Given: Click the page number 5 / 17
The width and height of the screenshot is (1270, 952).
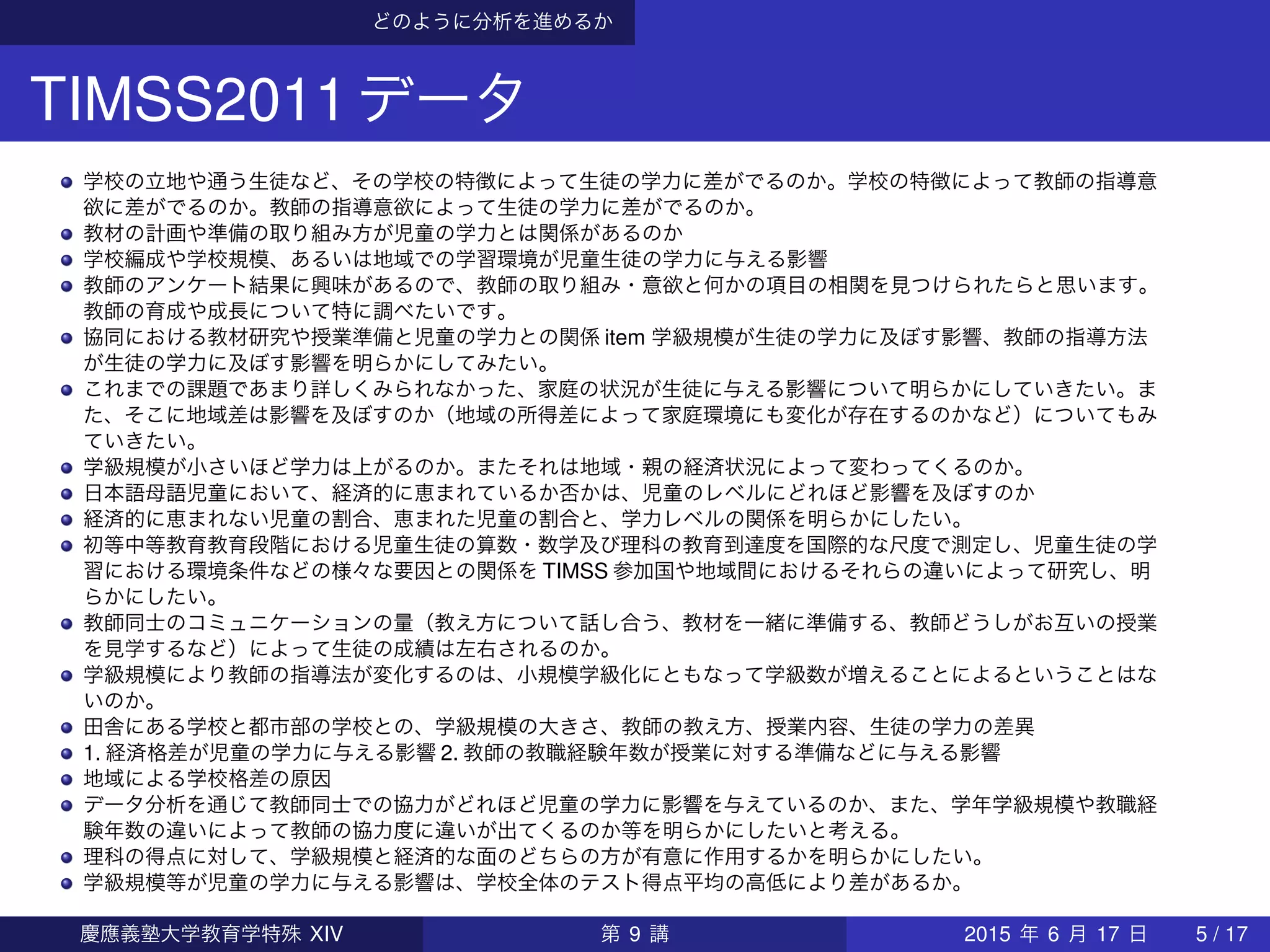Looking at the screenshot, I should [1222, 933].
